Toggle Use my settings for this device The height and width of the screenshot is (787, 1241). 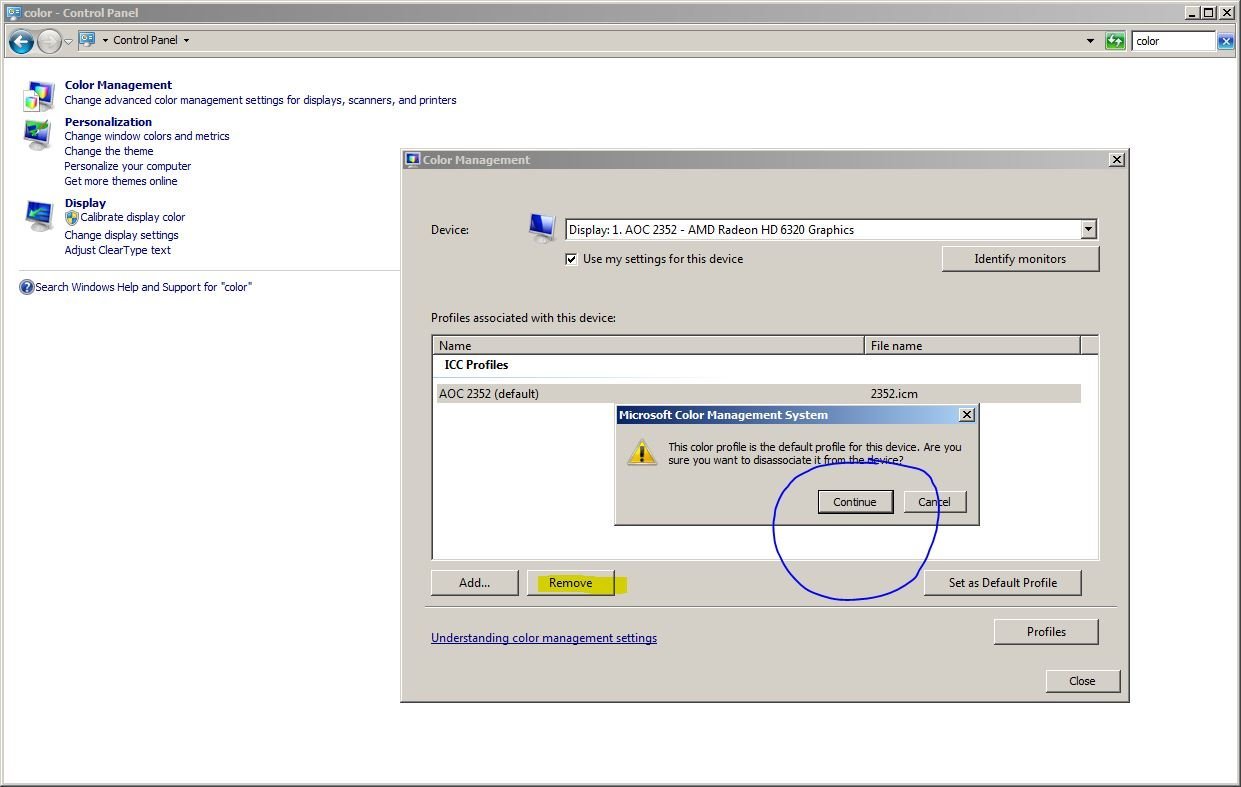pyautogui.click(x=571, y=259)
